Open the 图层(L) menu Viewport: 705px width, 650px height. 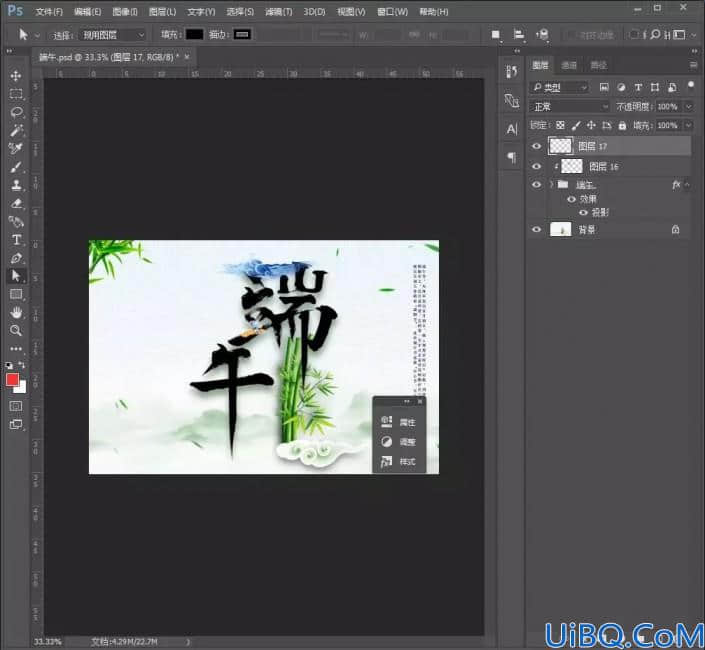pyautogui.click(x=162, y=12)
